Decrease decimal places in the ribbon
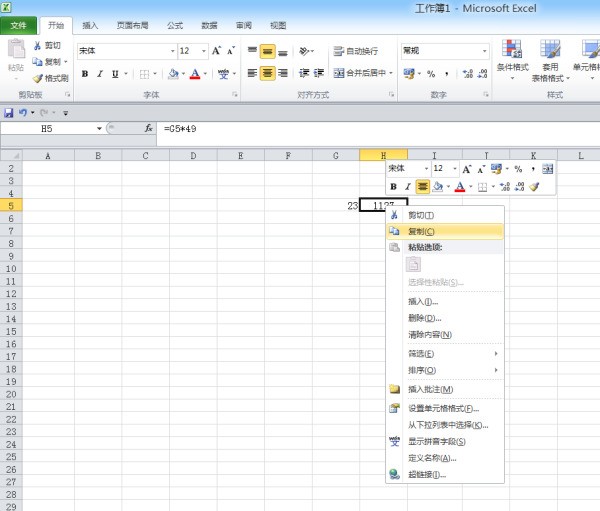This screenshot has width=600, height=511. tap(483, 73)
